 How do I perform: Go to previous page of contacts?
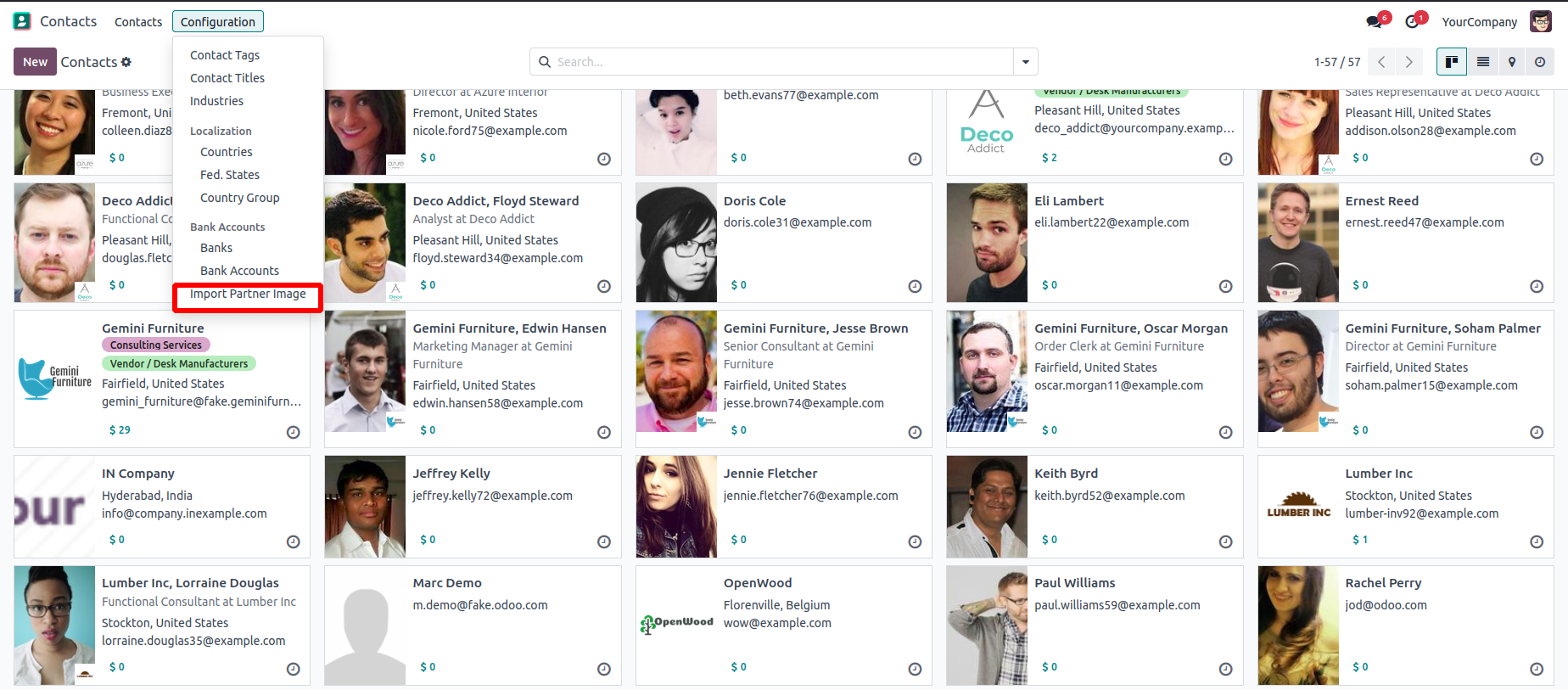(1381, 62)
